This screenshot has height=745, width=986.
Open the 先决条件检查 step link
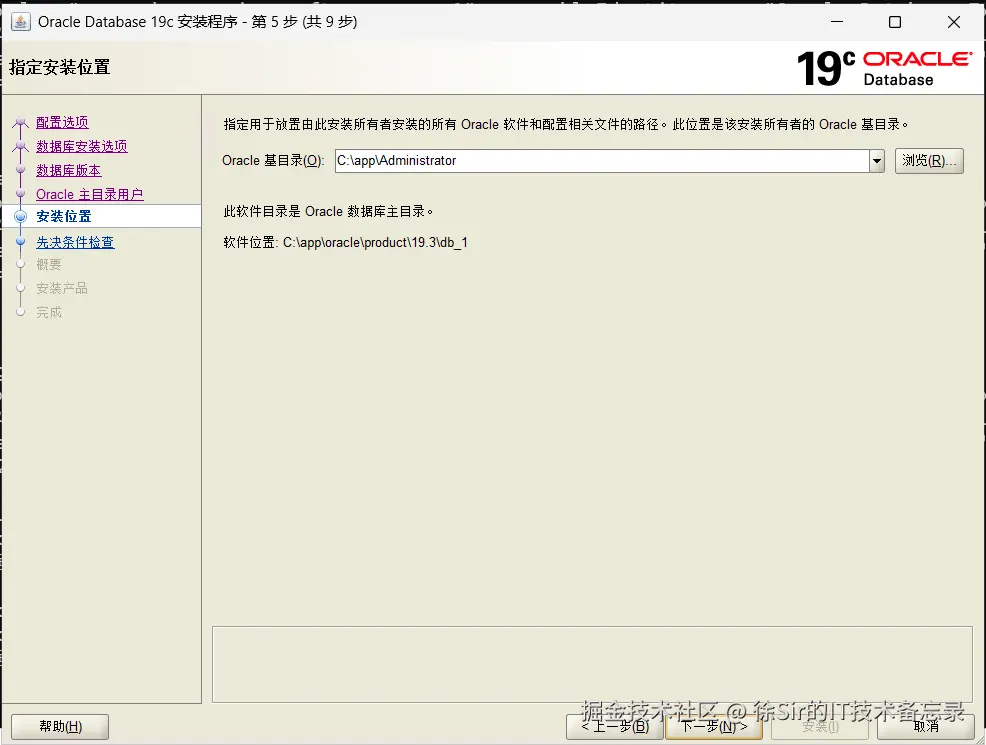coord(74,241)
